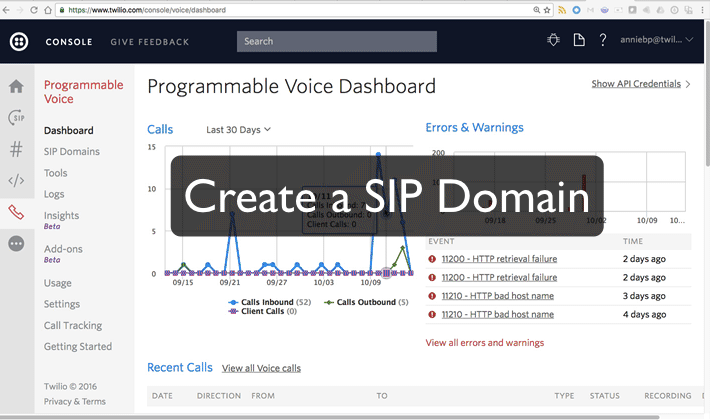
Task: Open the help question mark icon
Action: pos(603,40)
